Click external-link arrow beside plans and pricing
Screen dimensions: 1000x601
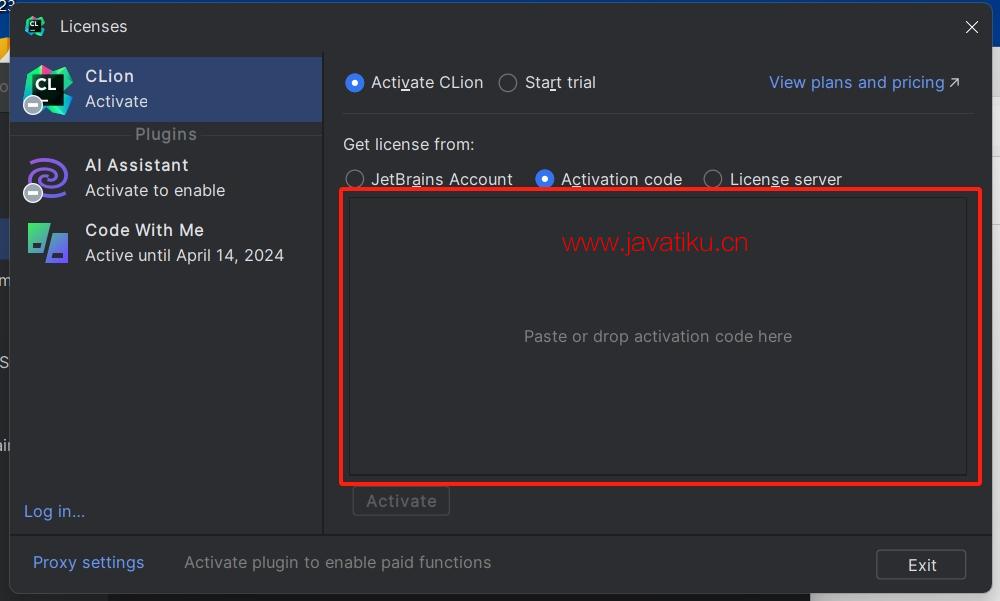click(x=954, y=82)
